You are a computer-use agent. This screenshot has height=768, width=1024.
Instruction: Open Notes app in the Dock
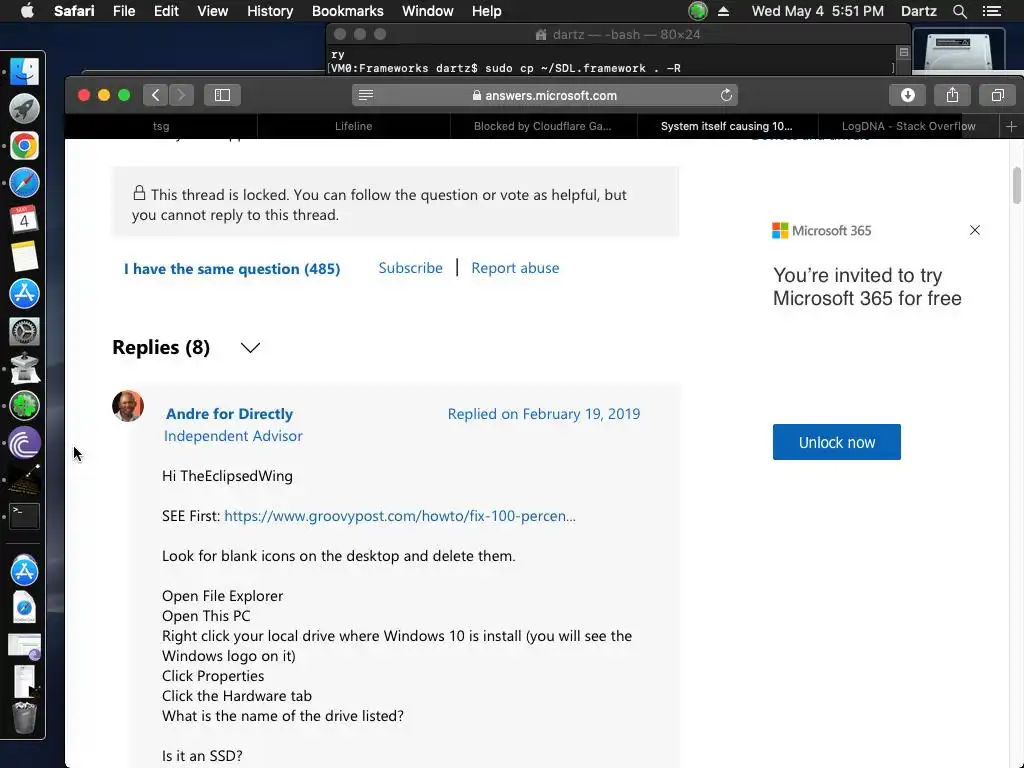click(24, 257)
